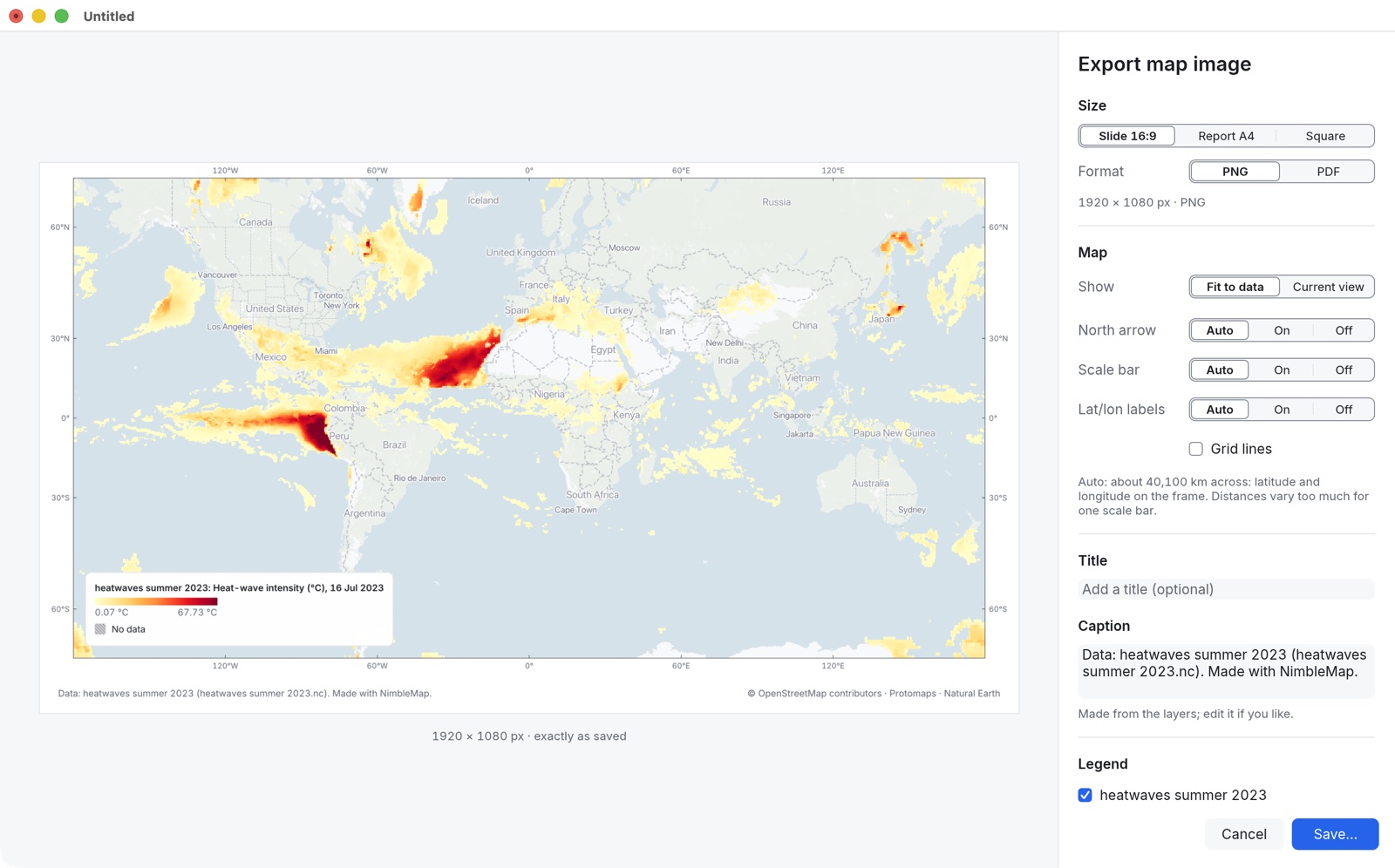Set Show to Current view
This screenshot has width=1395, height=868.
tap(1327, 287)
